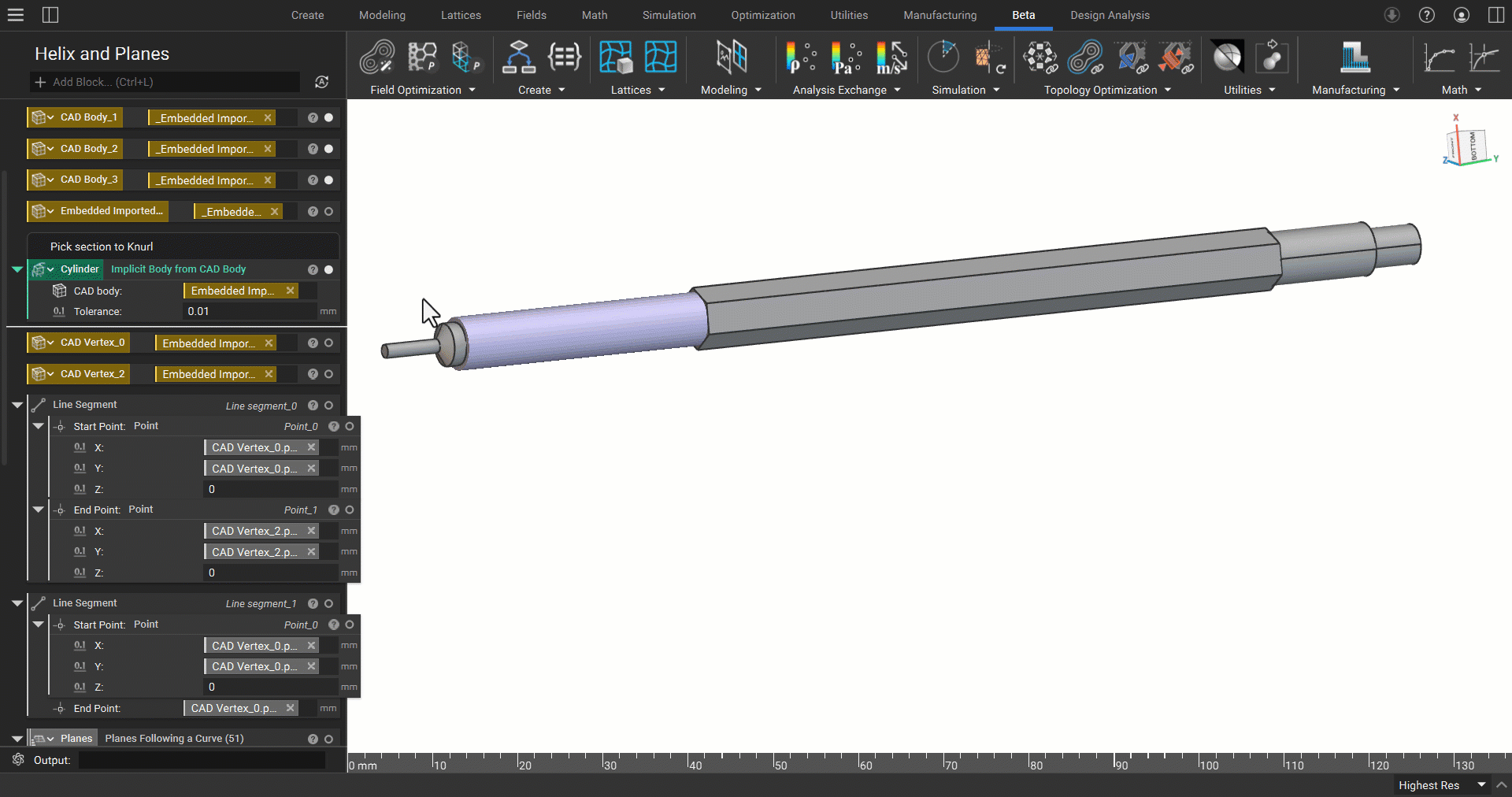Toggle the Planes Following a Curve display circle
The width and height of the screenshot is (1512, 797).
click(328, 739)
